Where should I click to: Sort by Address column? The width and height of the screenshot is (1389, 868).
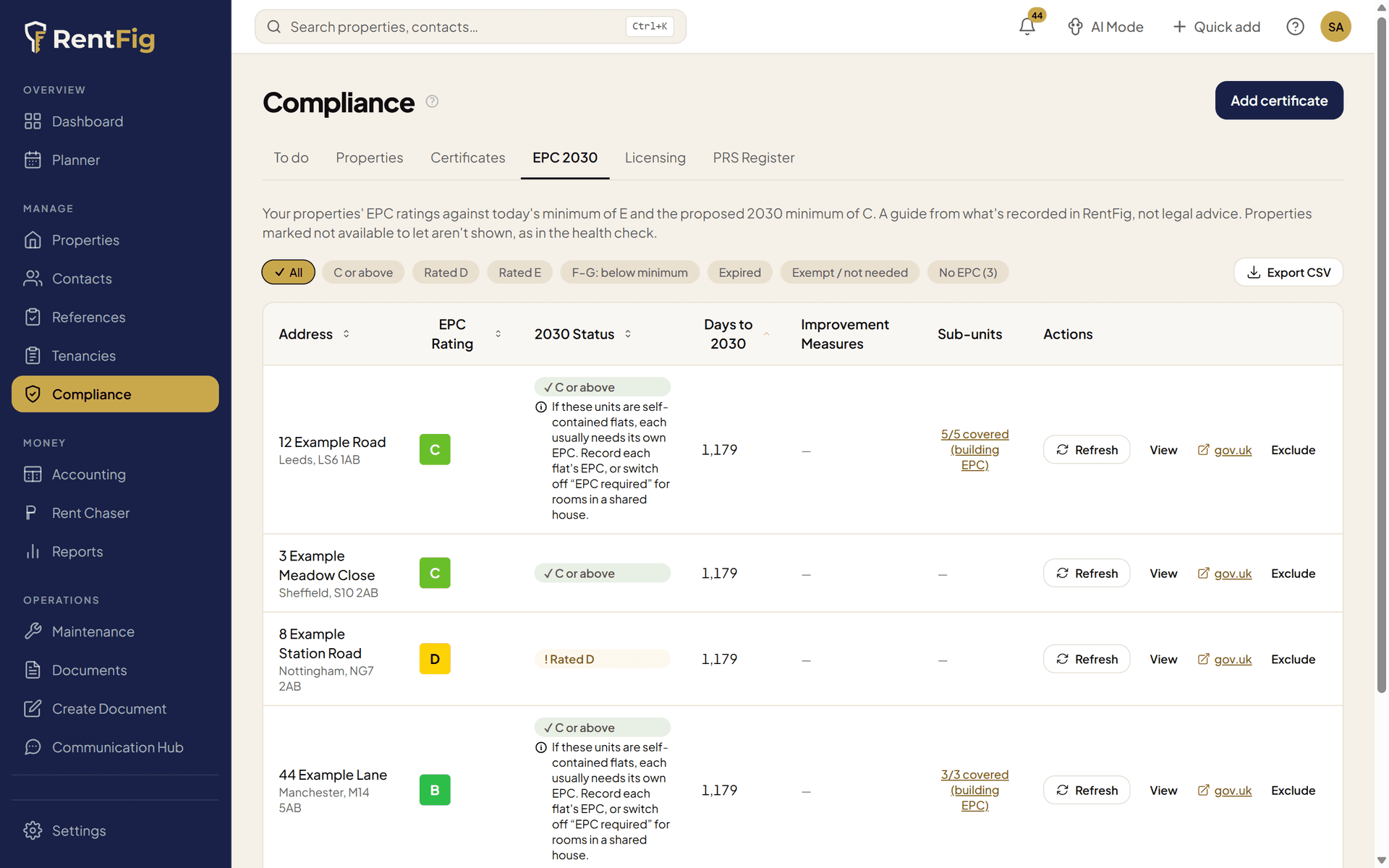click(314, 334)
